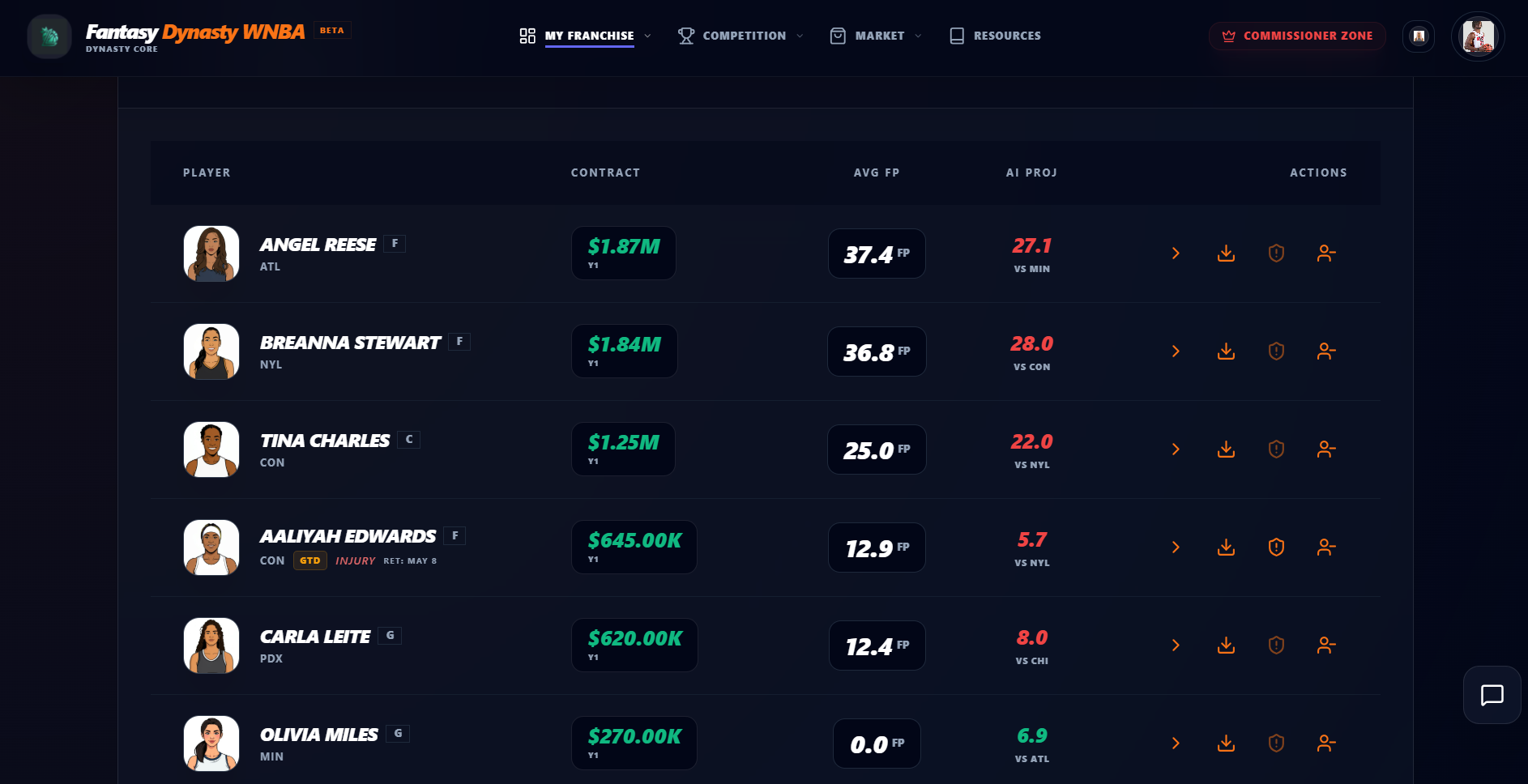
Task: Click Fantasy Dynasty WNBA home title
Action: click(195, 32)
